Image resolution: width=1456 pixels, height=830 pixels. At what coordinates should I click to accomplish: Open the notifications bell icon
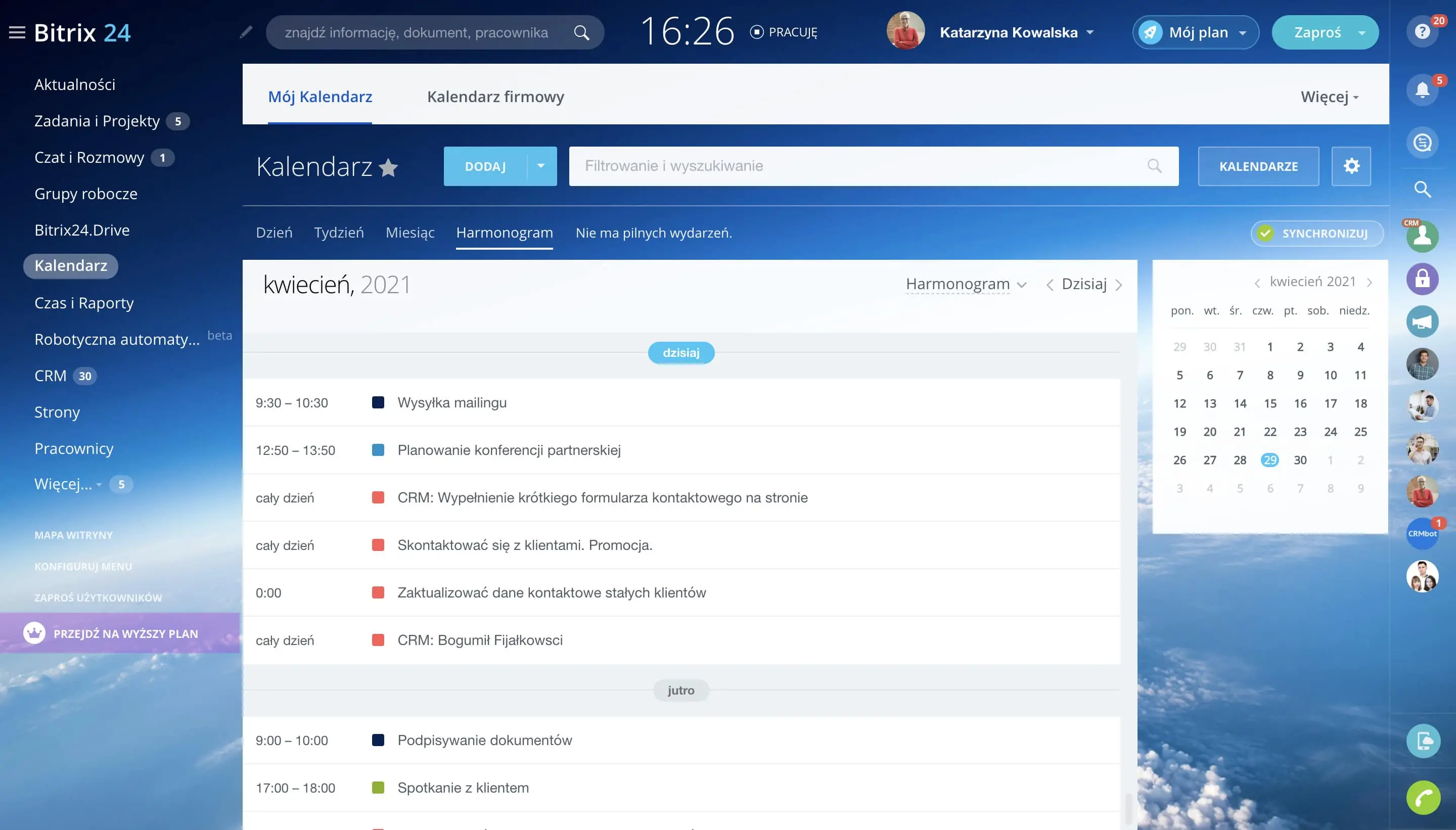1422,90
